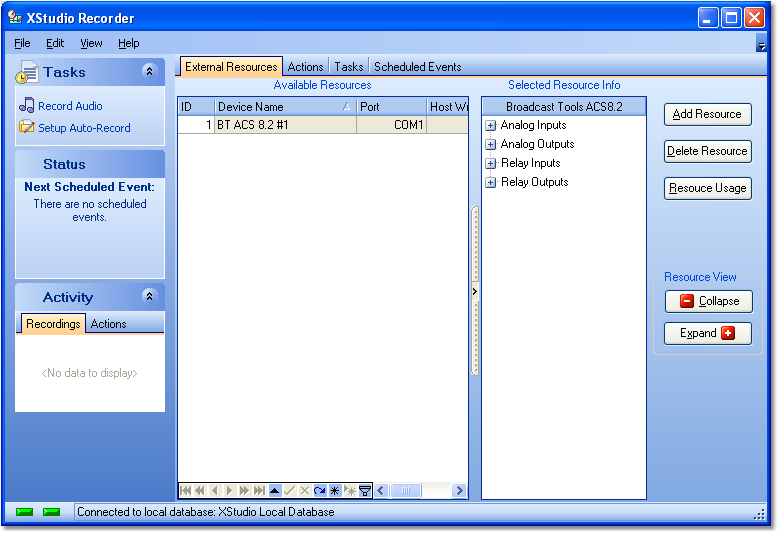Click the Add Resource button
The width and height of the screenshot is (778, 533).
click(x=708, y=114)
